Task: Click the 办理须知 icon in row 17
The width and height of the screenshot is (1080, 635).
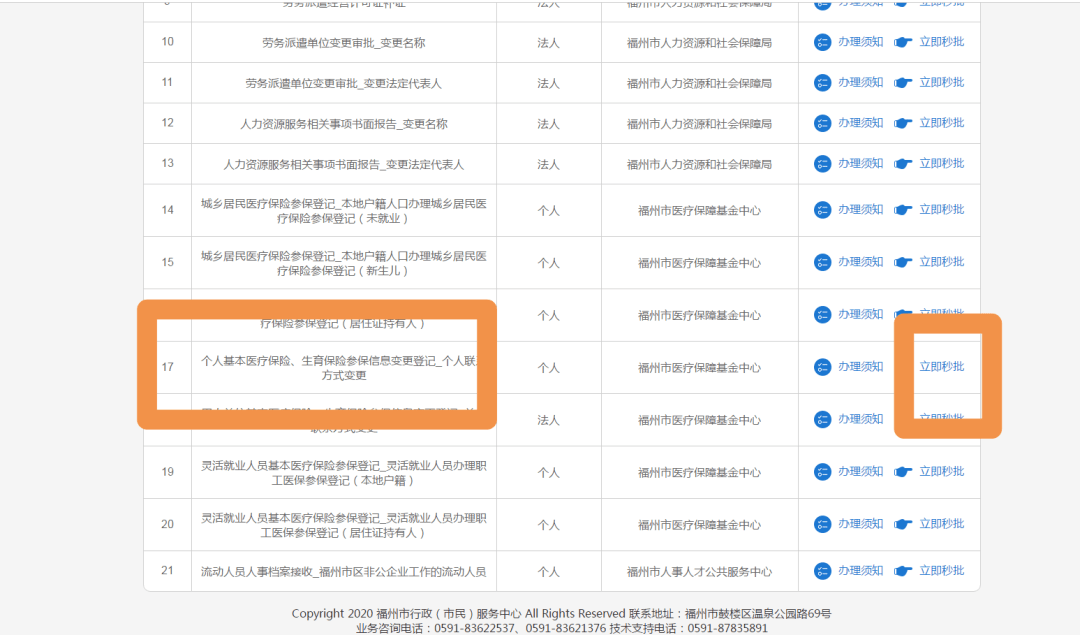Action: point(822,367)
